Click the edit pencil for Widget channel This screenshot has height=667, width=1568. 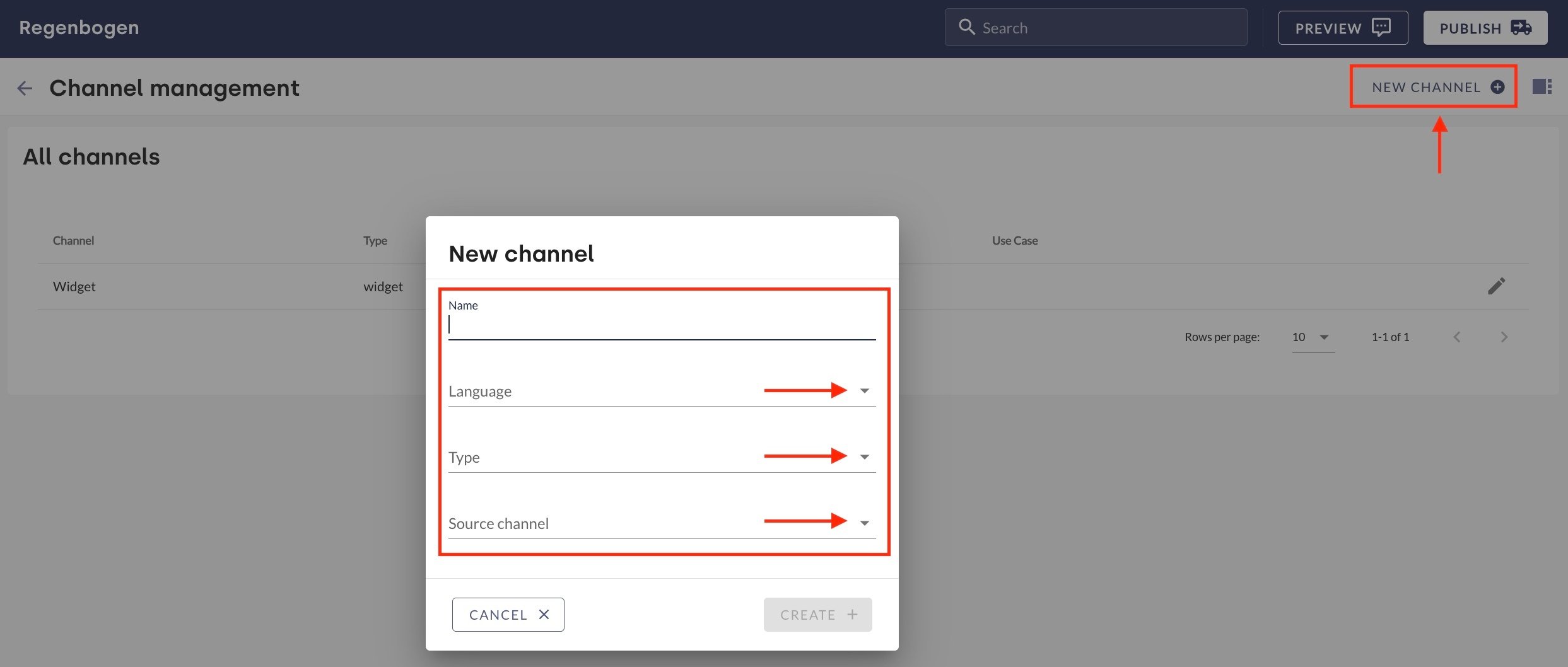(1496, 286)
